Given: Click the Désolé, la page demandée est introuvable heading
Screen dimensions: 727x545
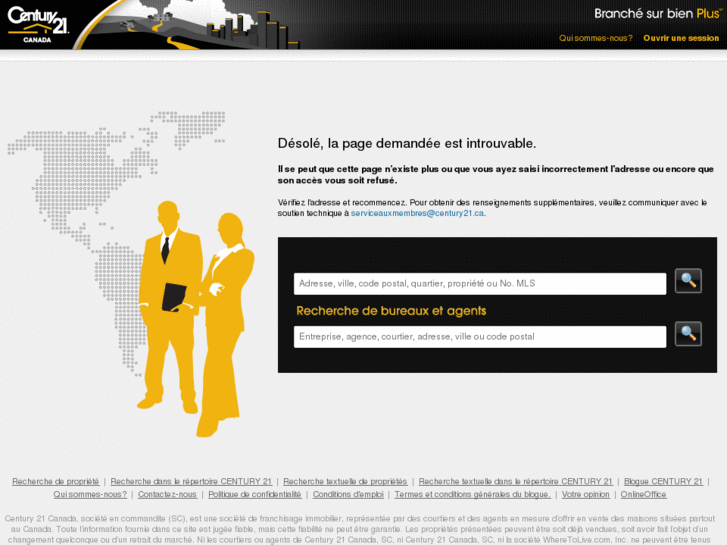Looking at the screenshot, I should [x=407, y=143].
